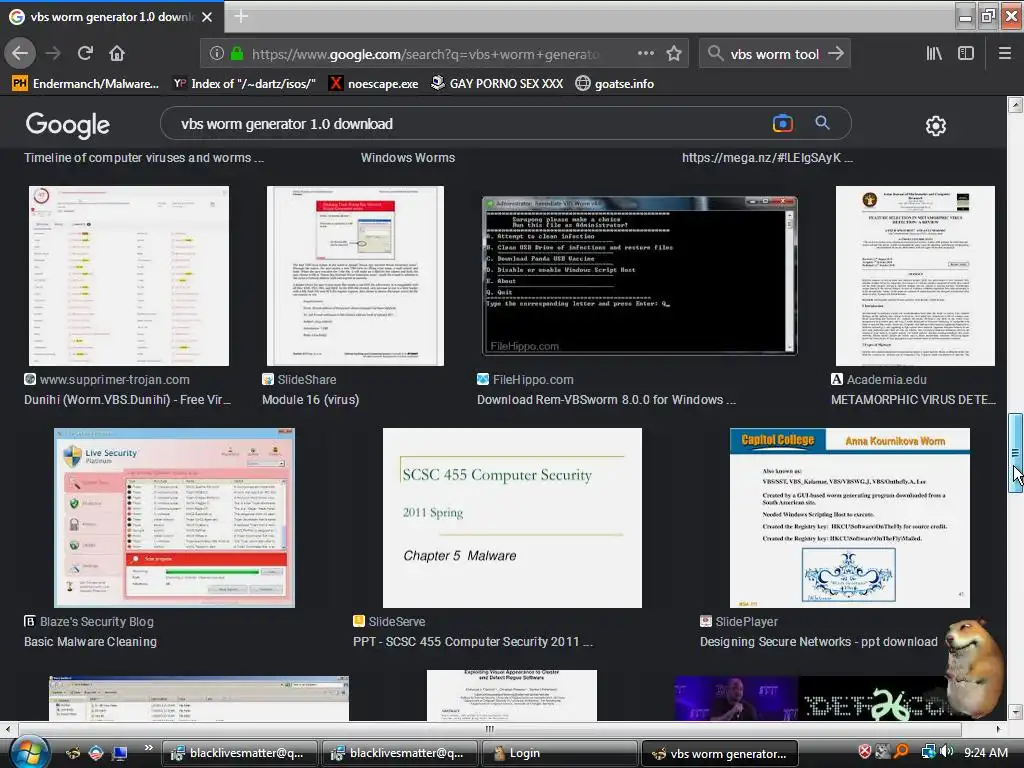The height and width of the screenshot is (768, 1024).
Task: Switch to Login taskbar window
Action: click(559, 753)
